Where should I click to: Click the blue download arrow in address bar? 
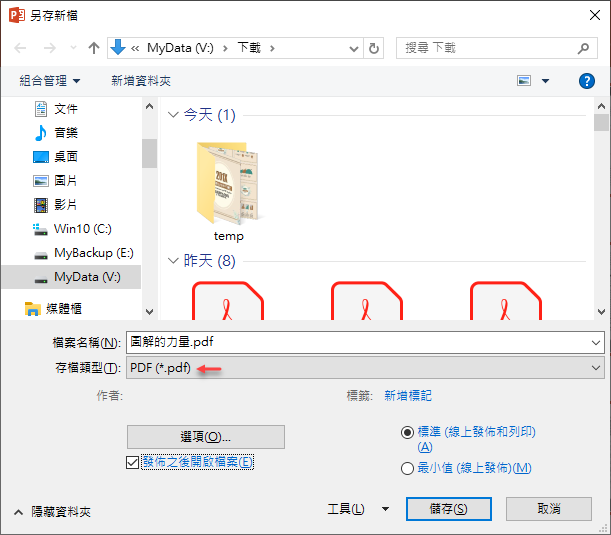tap(118, 48)
